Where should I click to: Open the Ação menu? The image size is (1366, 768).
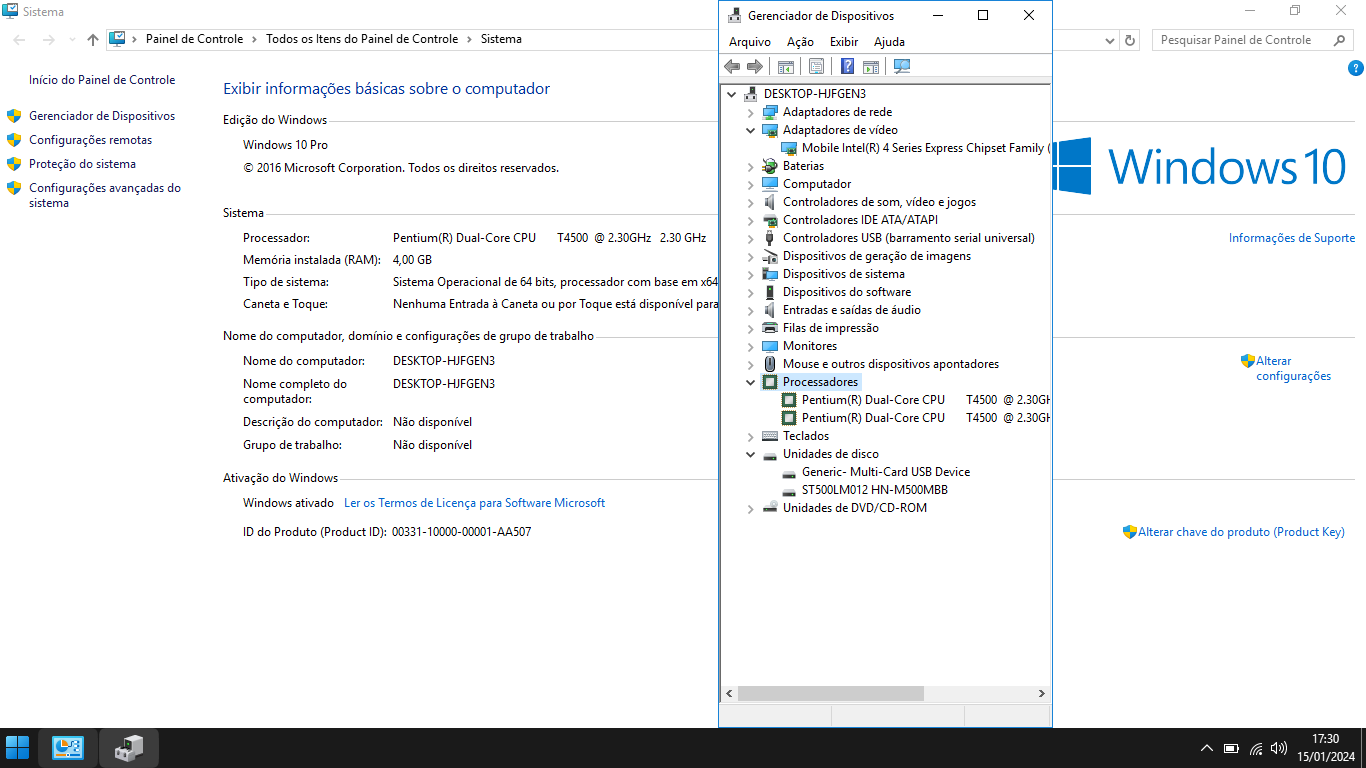tap(800, 42)
